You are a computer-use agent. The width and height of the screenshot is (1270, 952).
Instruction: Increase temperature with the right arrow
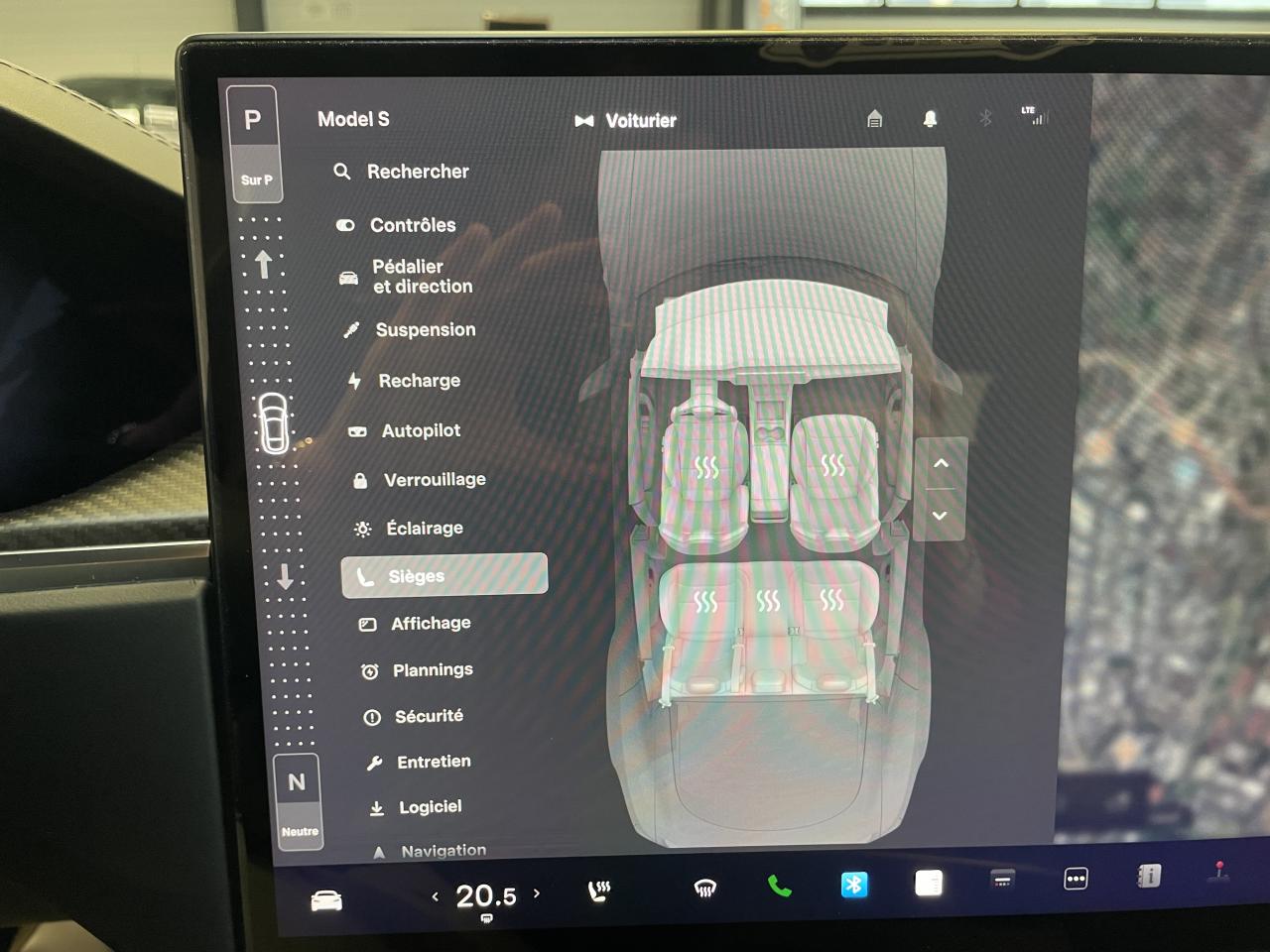[x=537, y=893]
